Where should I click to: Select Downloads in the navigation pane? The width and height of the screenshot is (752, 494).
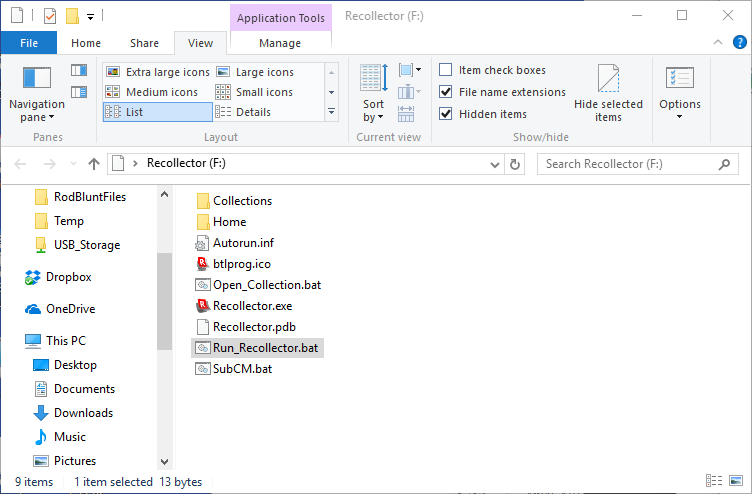pyautogui.click(x=83, y=413)
